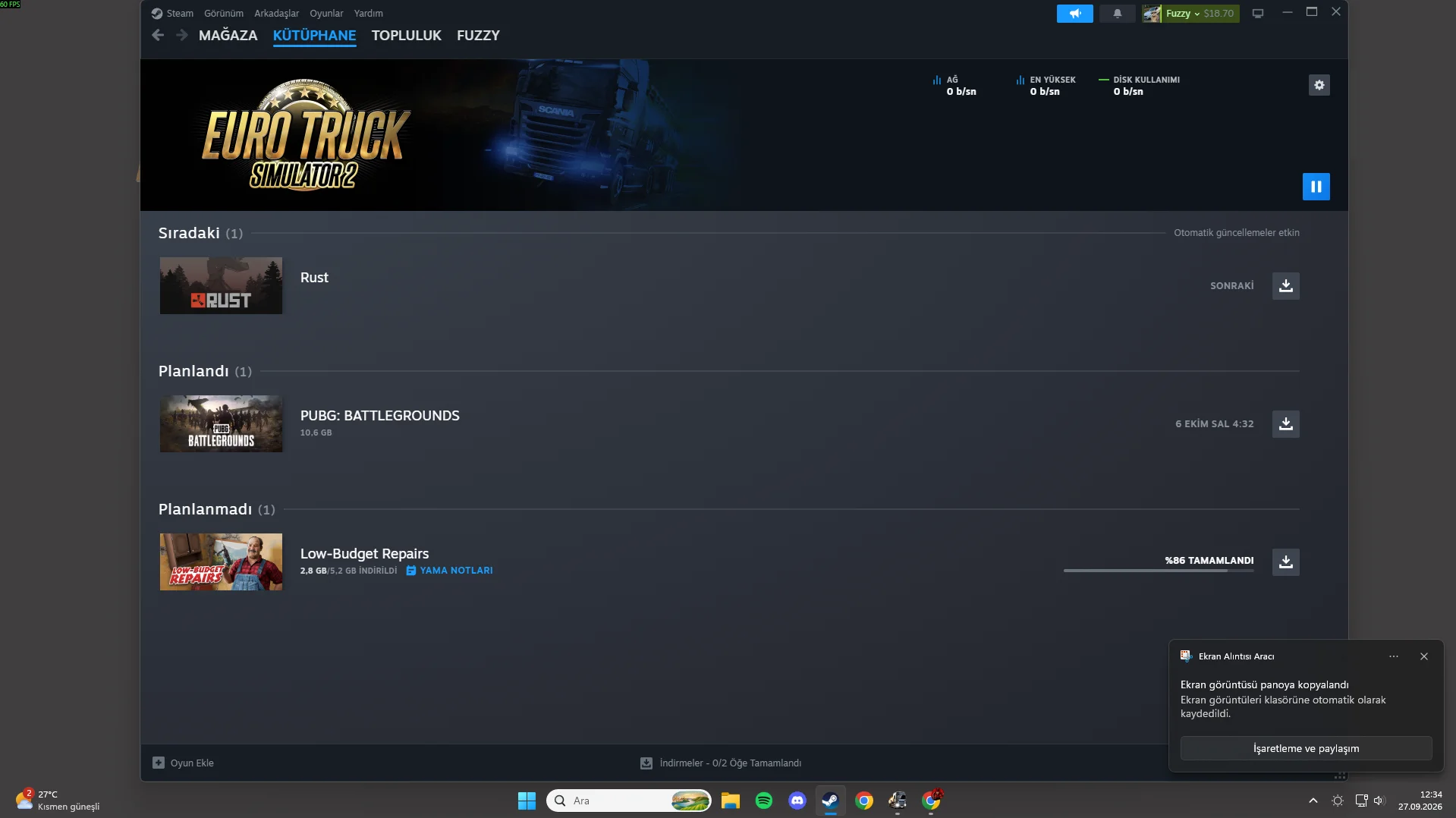Show hidden system tray icons
Image resolution: width=1456 pixels, height=818 pixels.
click(1313, 801)
